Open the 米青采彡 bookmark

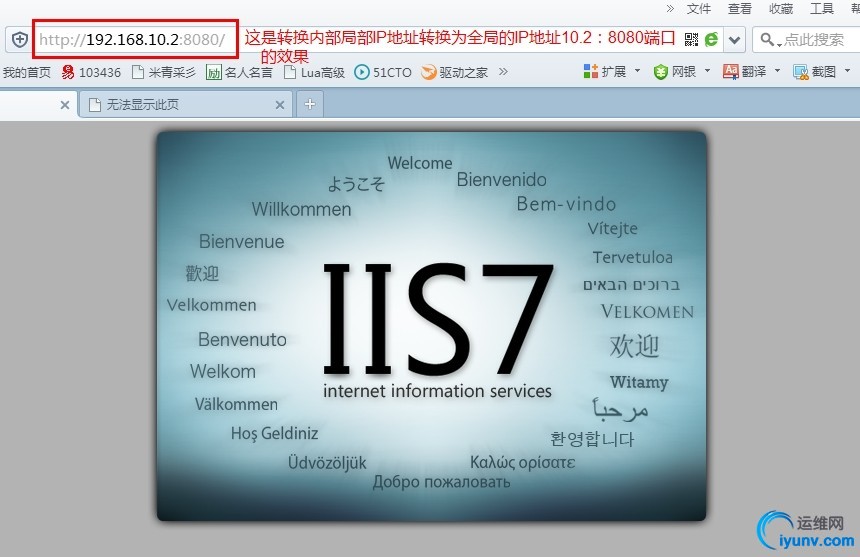click(x=164, y=72)
